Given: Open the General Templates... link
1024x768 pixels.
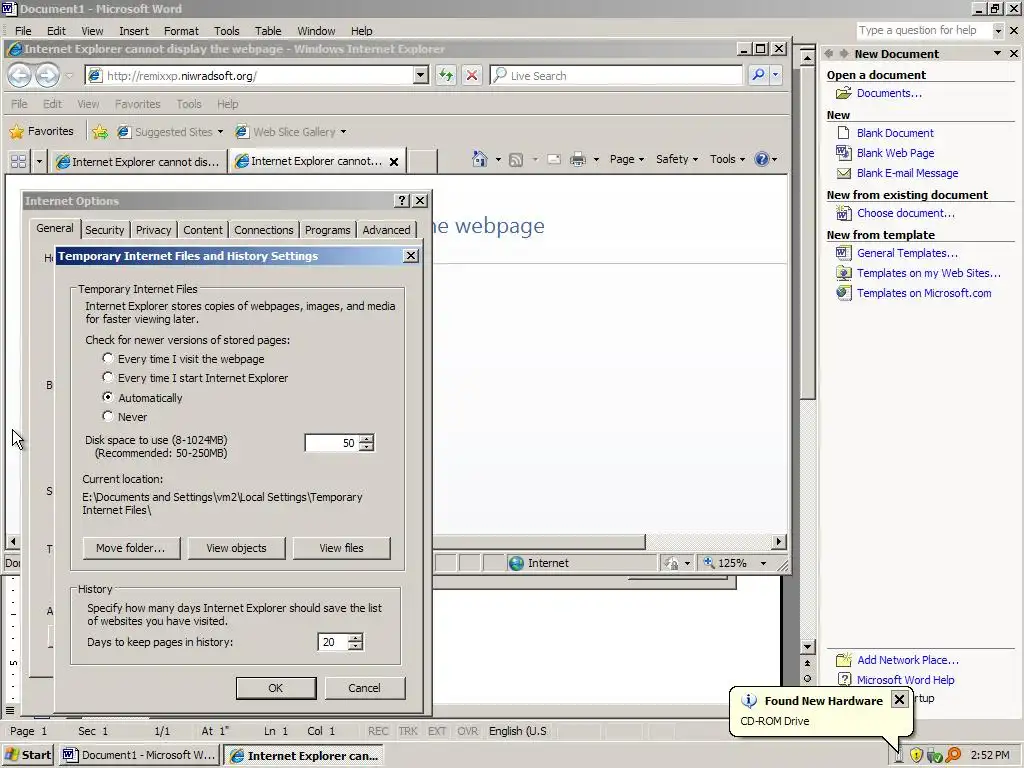Looking at the screenshot, I should pyautogui.click(x=907, y=253).
